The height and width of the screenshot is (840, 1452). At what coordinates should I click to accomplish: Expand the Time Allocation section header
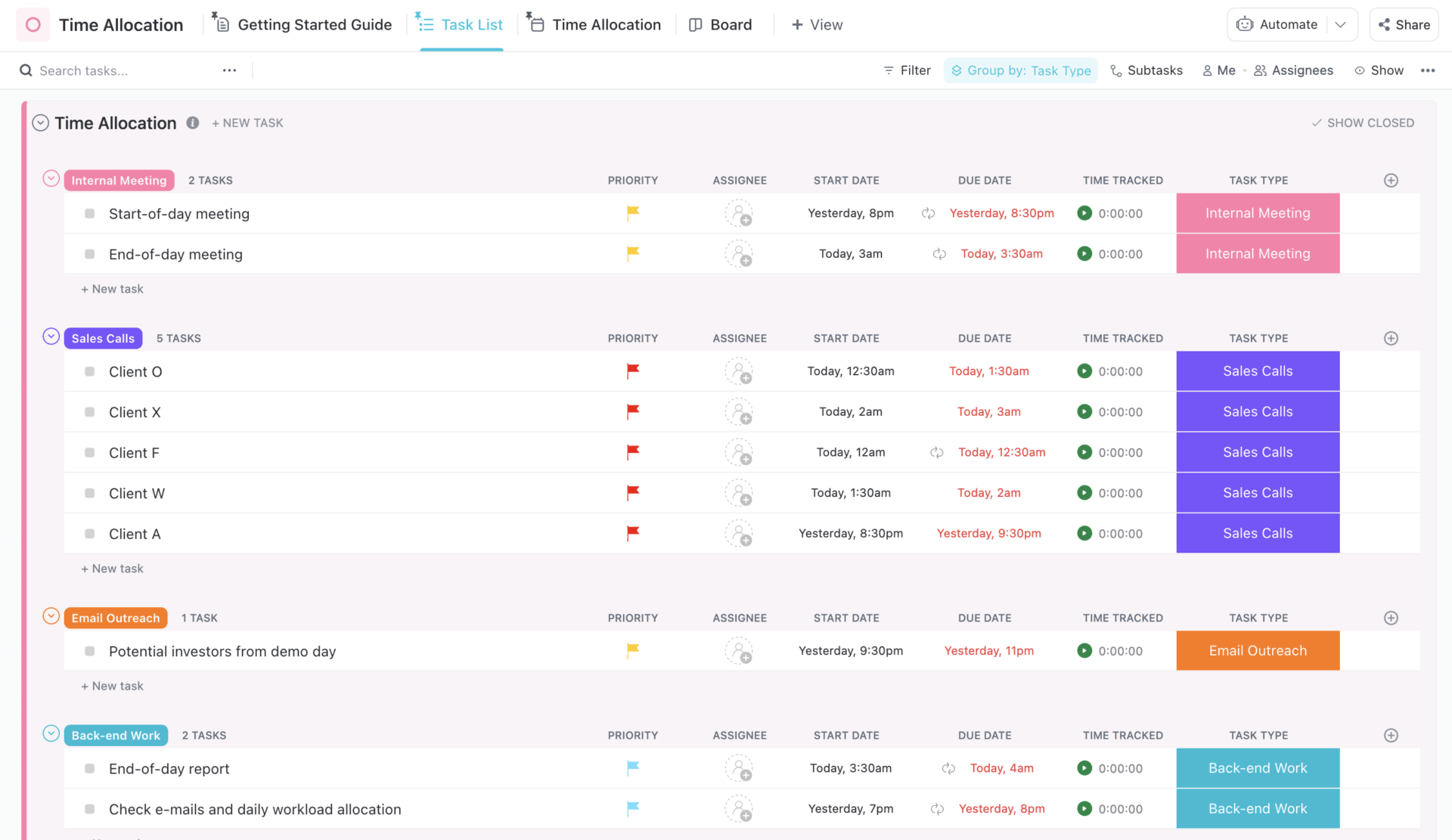39,122
